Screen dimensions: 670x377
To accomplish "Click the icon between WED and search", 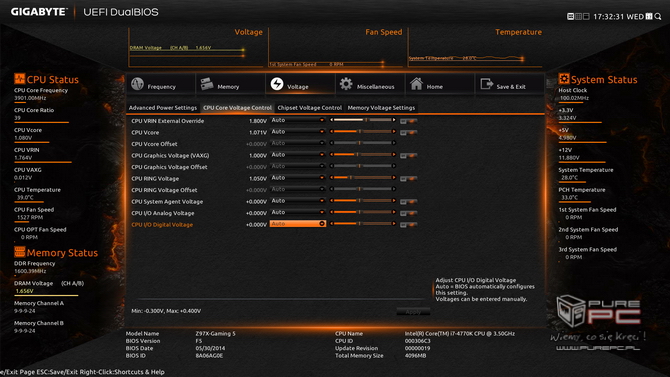I will click(x=649, y=16).
